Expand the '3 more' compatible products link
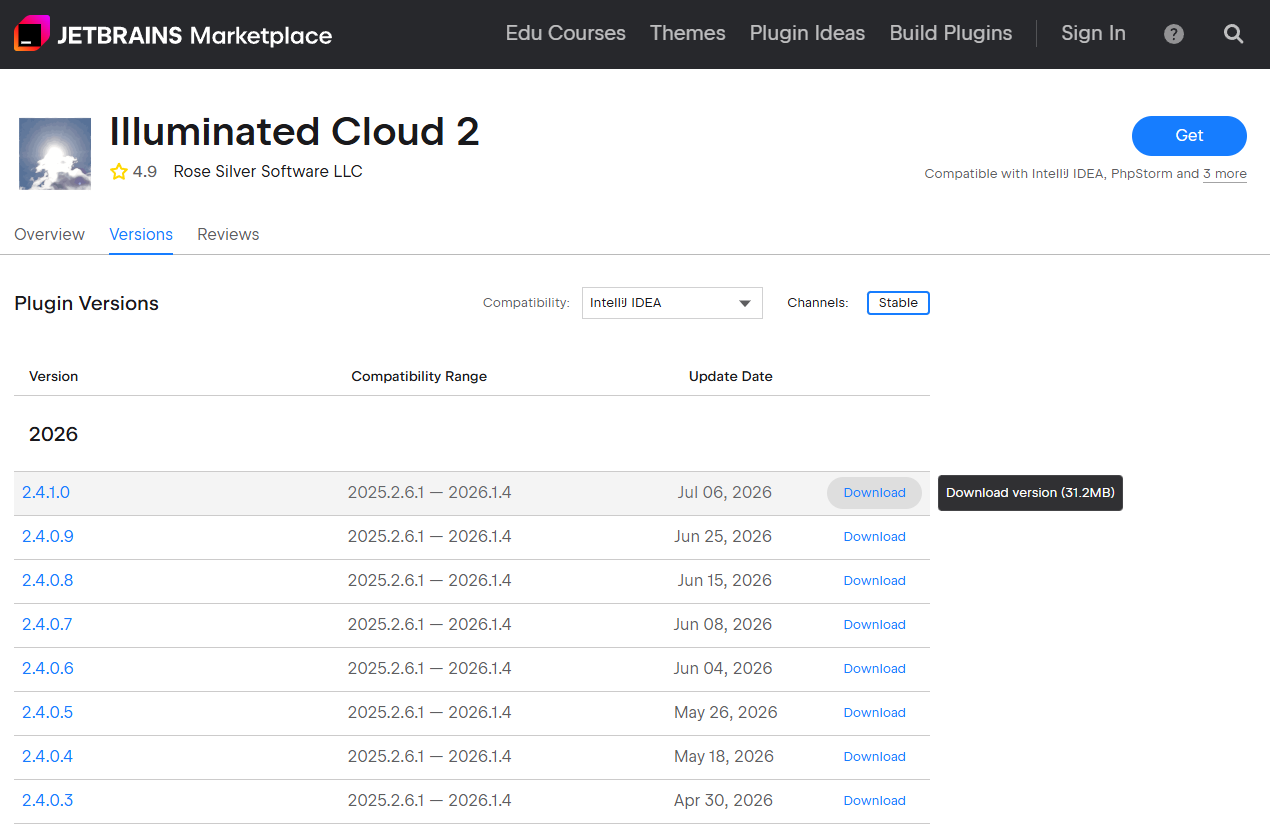This screenshot has width=1270, height=831. [x=1225, y=174]
